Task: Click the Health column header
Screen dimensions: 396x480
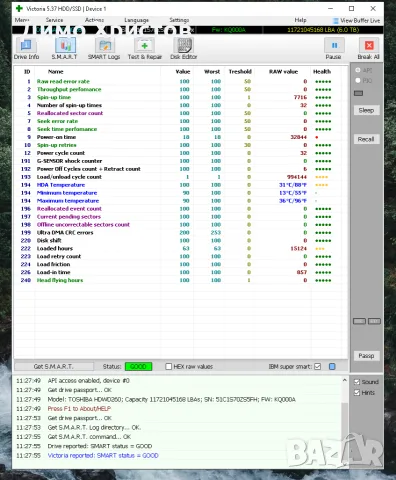Action: tap(322, 72)
